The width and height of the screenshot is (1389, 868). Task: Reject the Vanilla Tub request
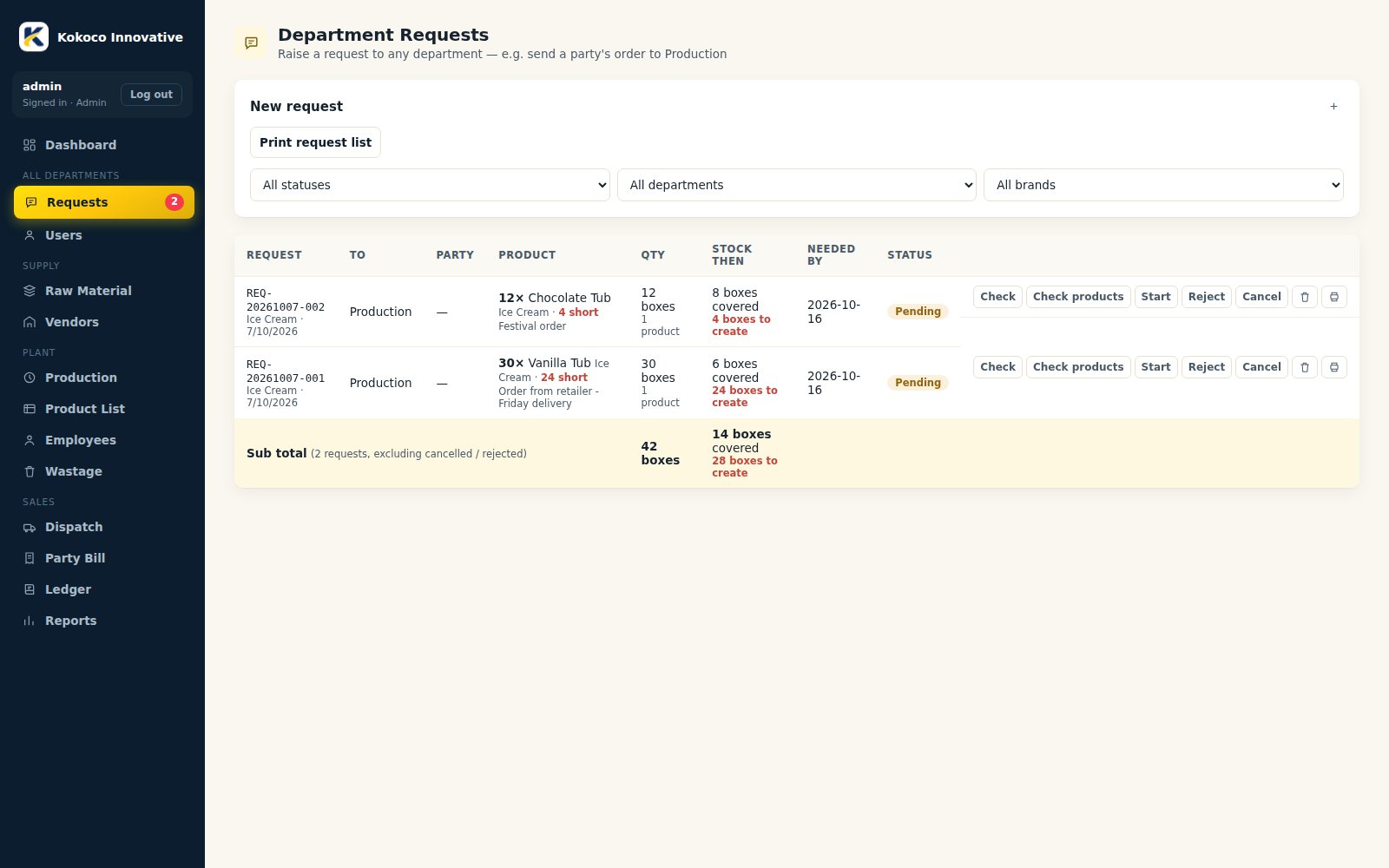[x=1207, y=367]
